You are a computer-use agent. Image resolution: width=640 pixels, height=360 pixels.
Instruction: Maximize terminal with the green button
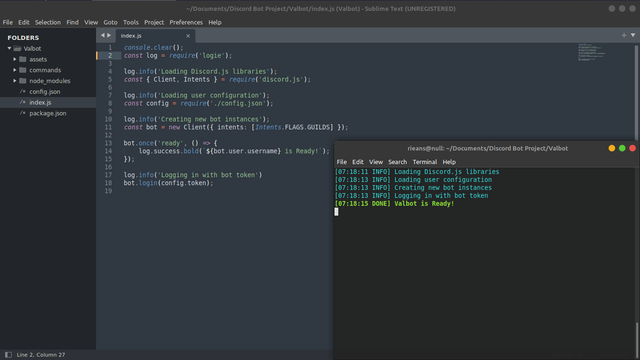pyautogui.click(x=622, y=148)
